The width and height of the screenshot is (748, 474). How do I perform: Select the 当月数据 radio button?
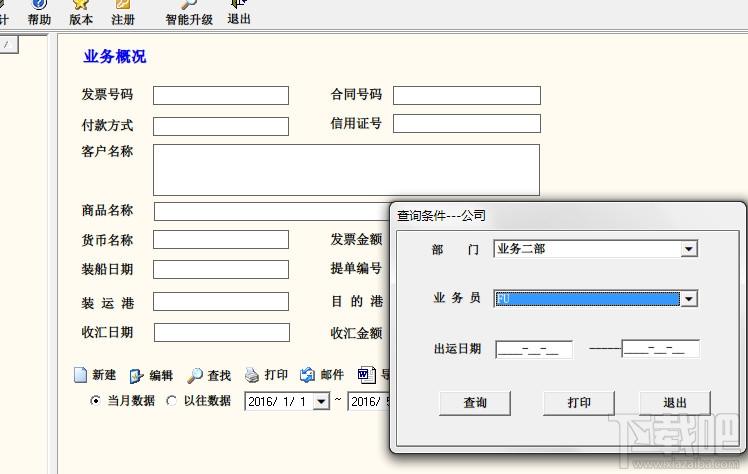[x=95, y=401]
